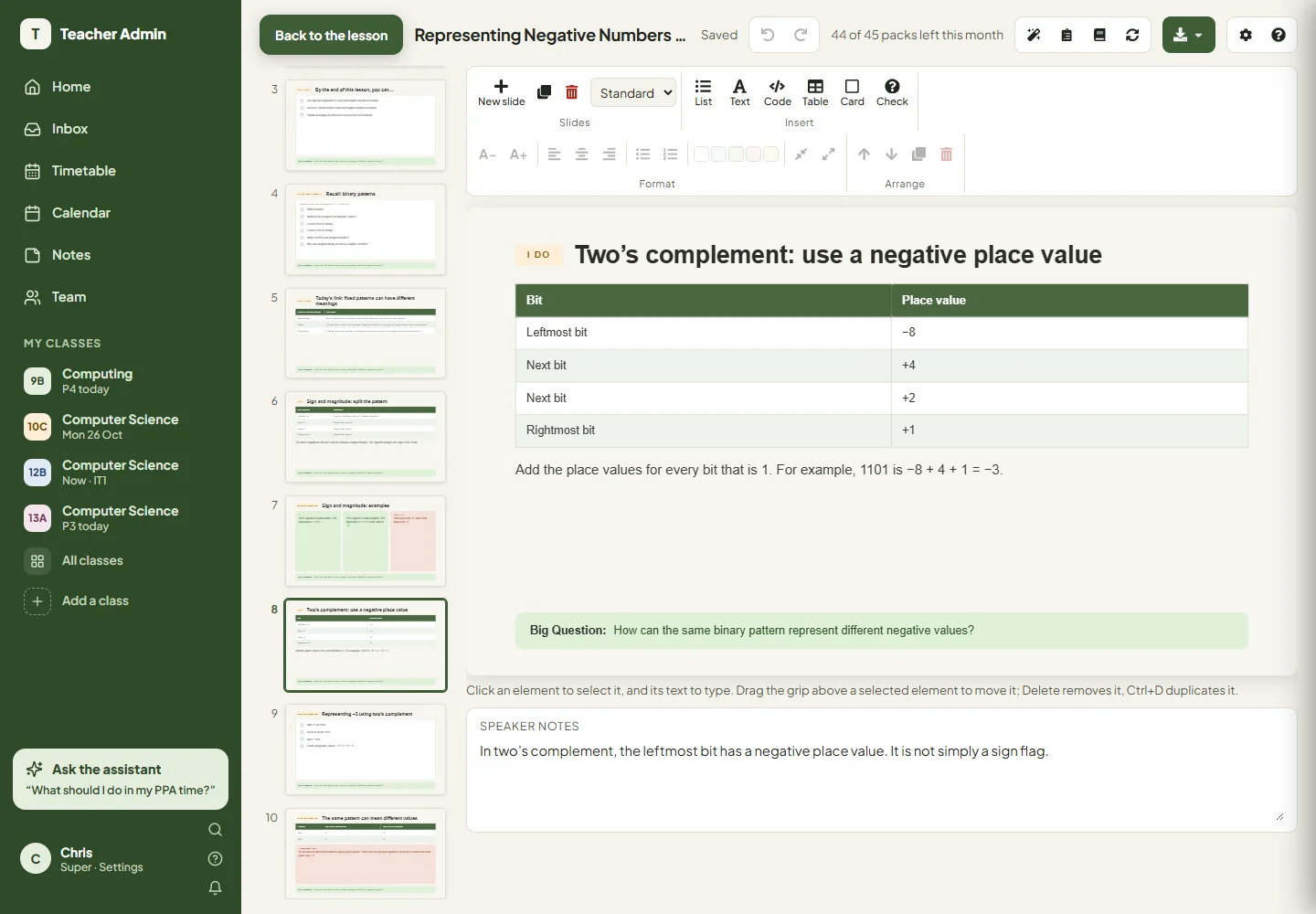Click the magic wand icon in top bar
The image size is (1316, 914).
coord(1034,35)
